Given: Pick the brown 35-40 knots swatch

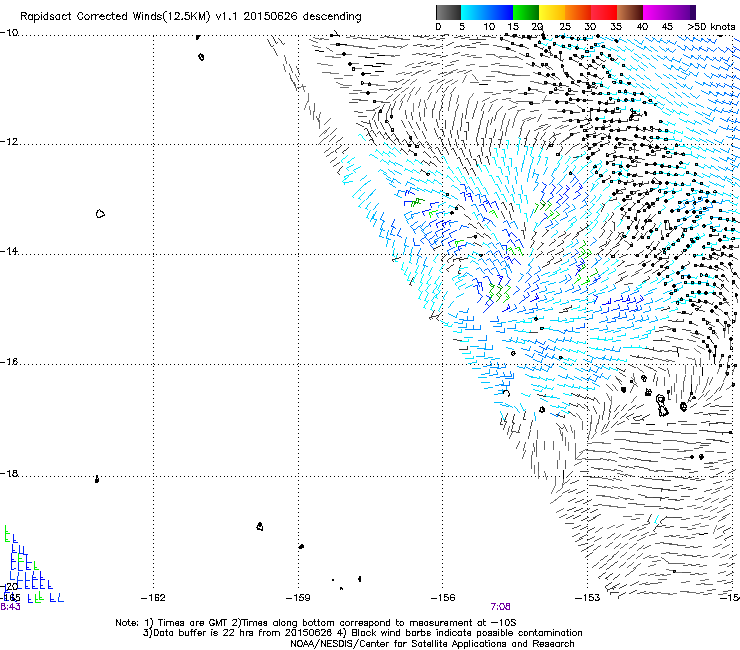Looking at the screenshot, I should pyautogui.click(x=630, y=12).
